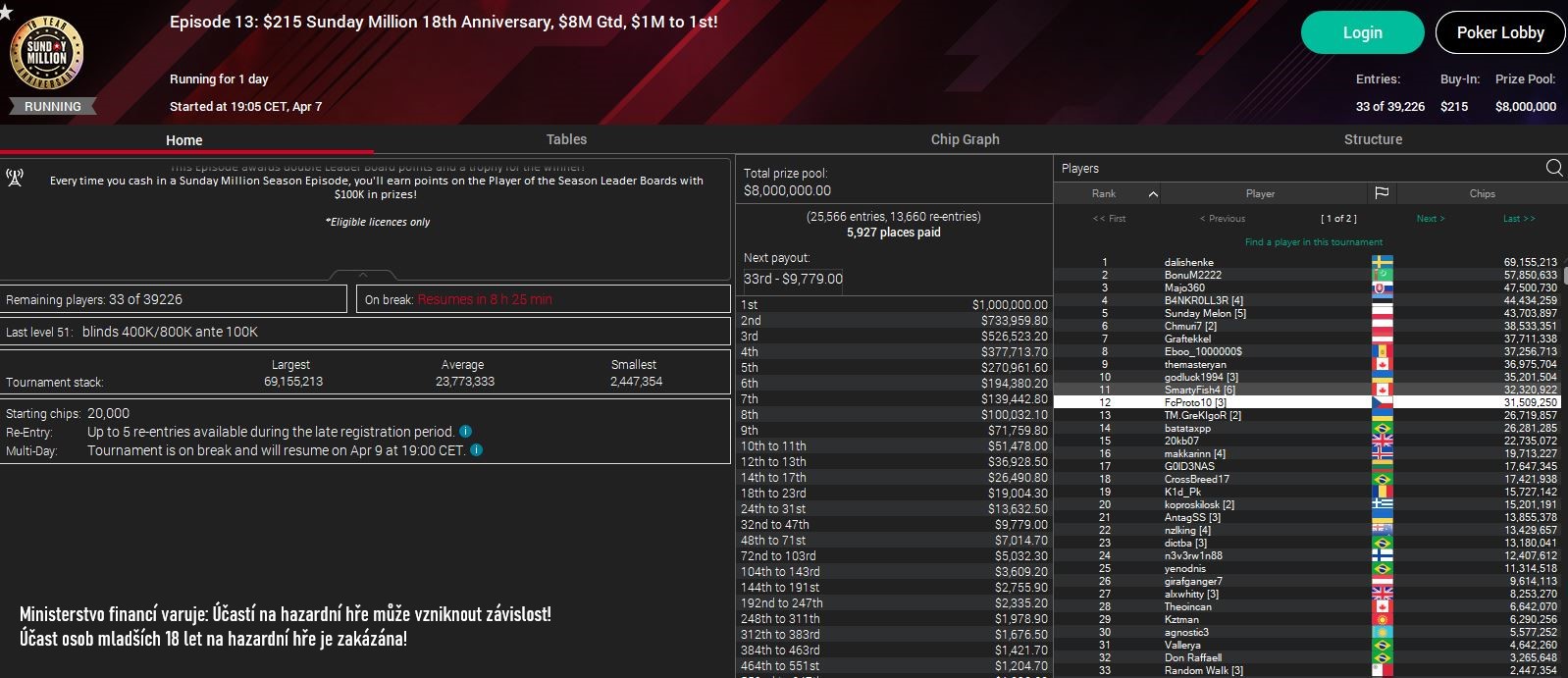Click page indicator '[ 1 of 2 ]'
1568x678 pixels.
pos(1338,219)
